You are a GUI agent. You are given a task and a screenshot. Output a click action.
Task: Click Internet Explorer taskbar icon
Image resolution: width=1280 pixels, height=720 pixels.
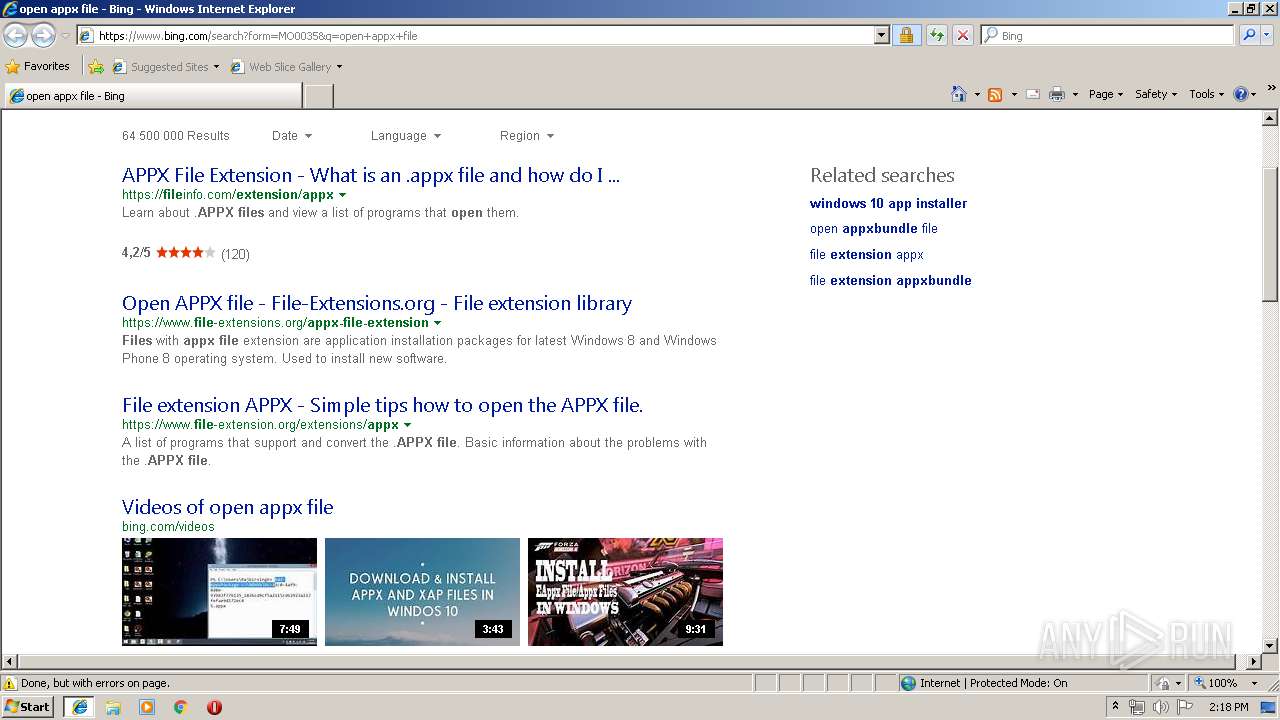pos(79,707)
